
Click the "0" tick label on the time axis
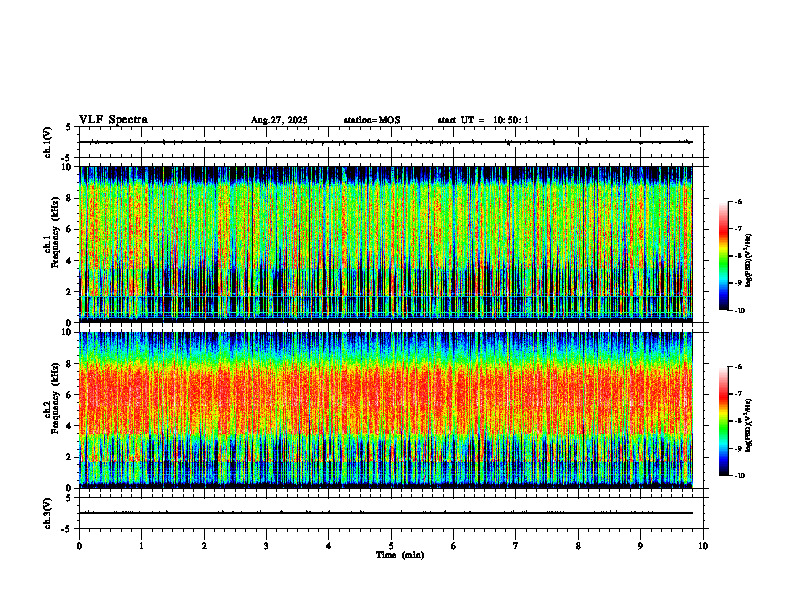point(79,546)
